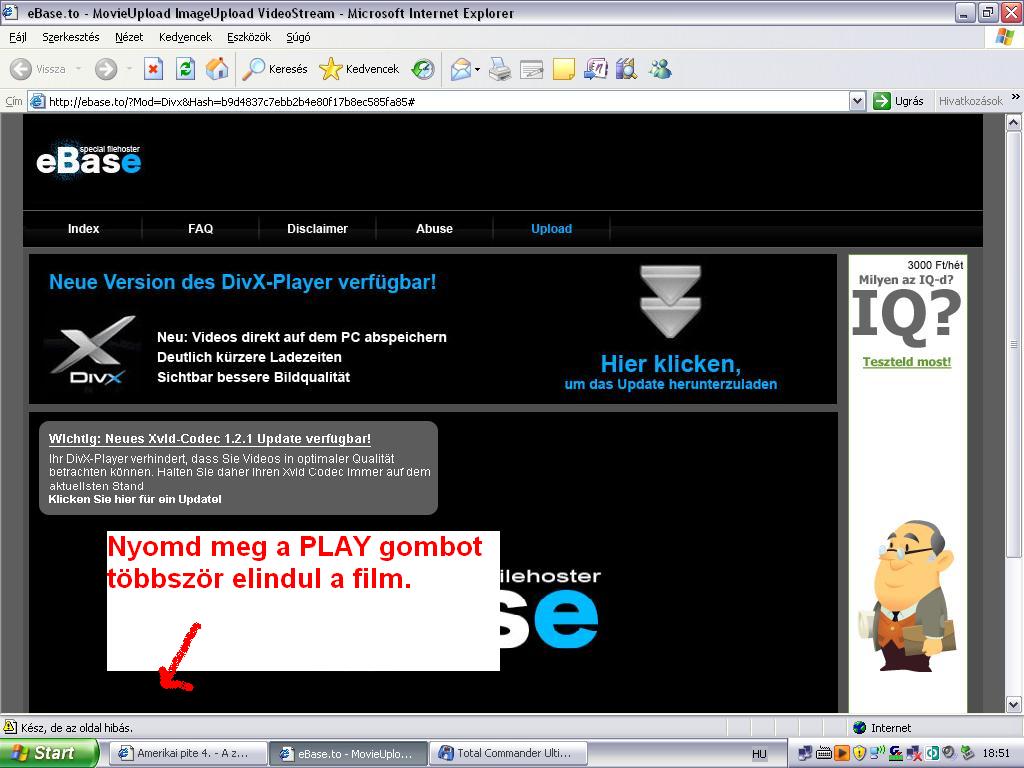Click the orange play icon in the system tray
This screenshot has height=768, width=1024.
pos(842,753)
